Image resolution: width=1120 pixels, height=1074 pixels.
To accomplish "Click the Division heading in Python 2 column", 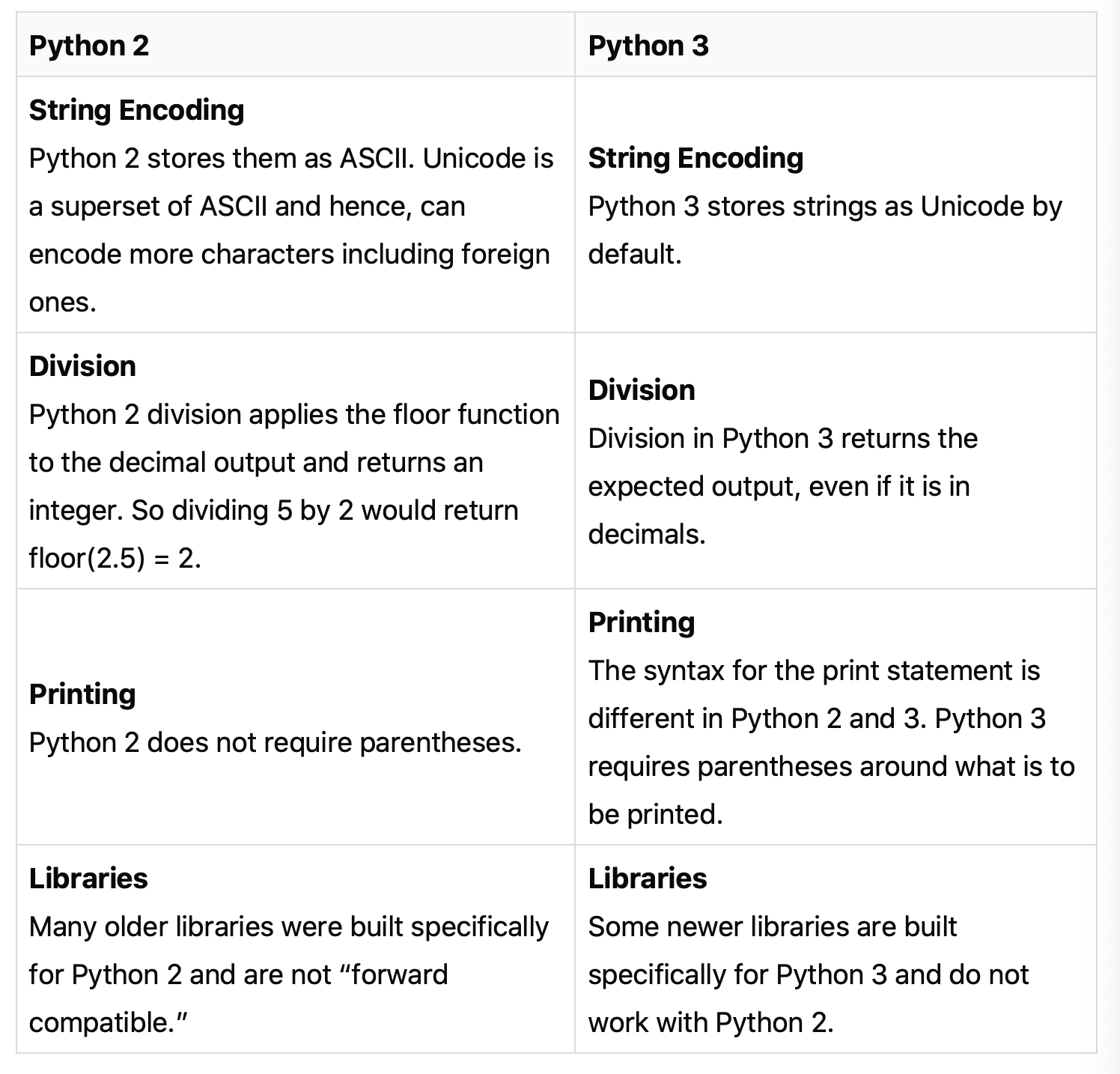I will click(x=82, y=366).
